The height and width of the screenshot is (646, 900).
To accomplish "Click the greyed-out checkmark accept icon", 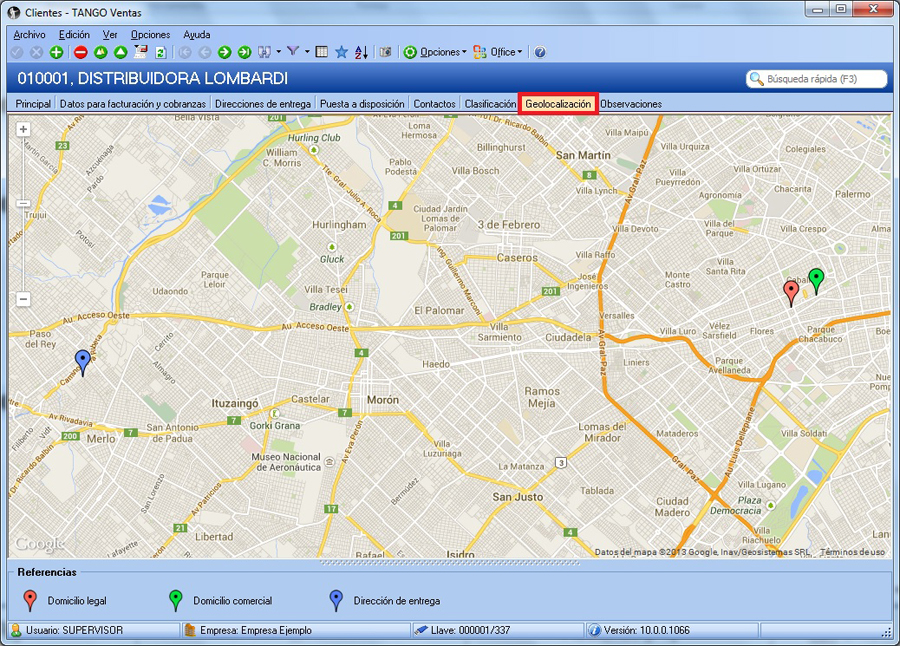I will 17,52.
